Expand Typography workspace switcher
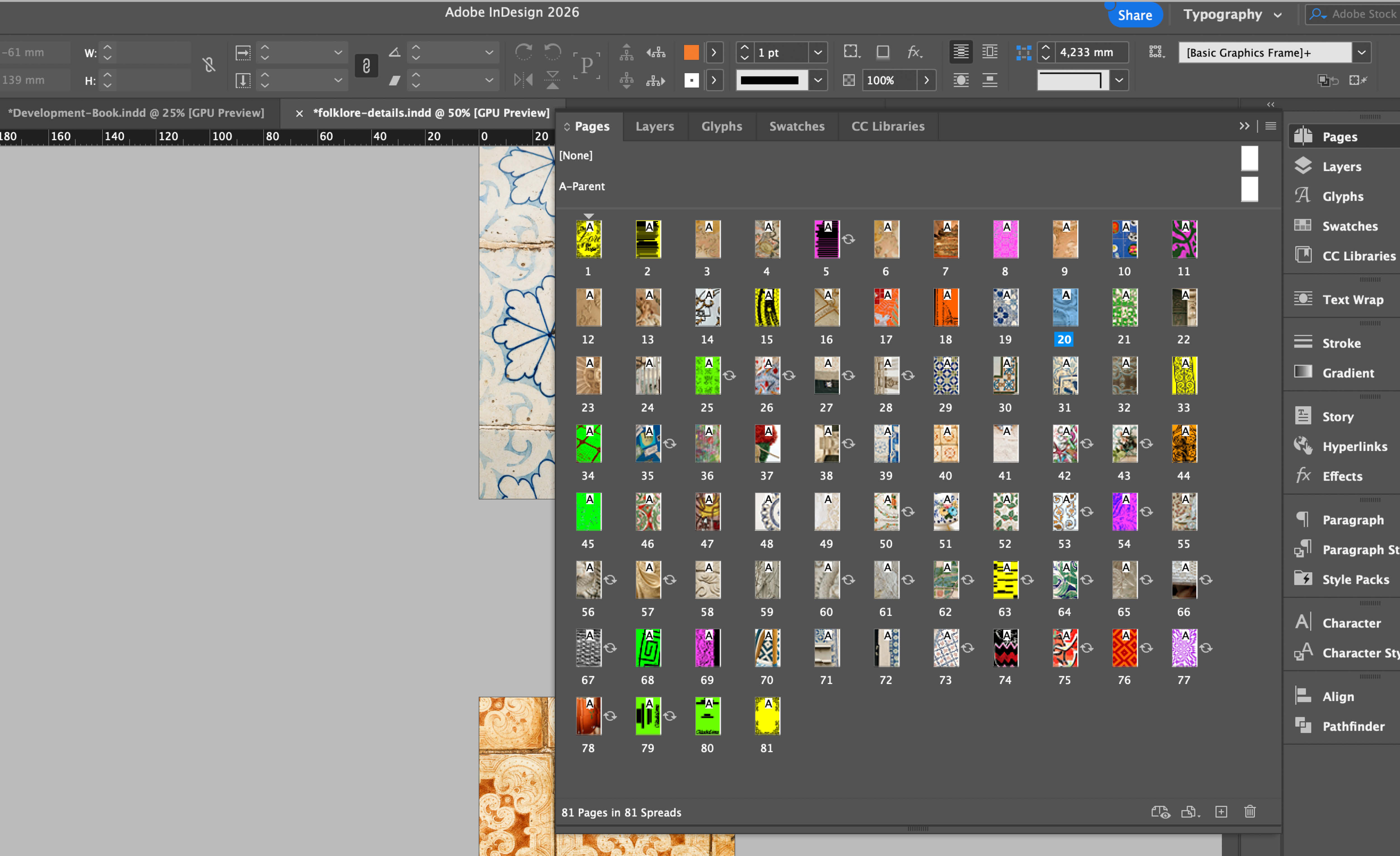The width and height of the screenshot is (1400, 856). point(1233,15)
